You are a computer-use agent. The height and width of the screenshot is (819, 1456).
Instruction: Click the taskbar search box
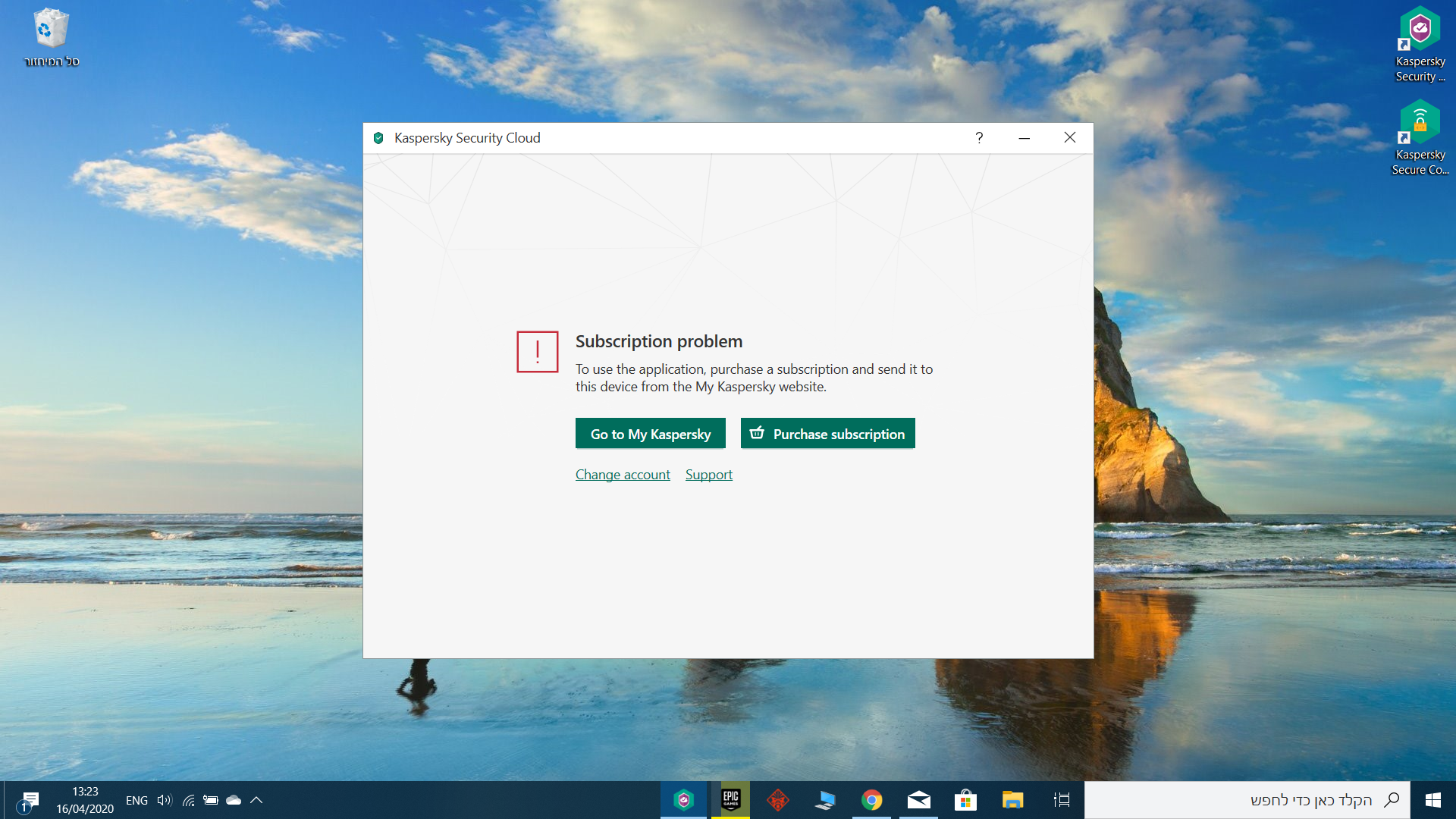pyautogui.click(x=1247, y=800)
